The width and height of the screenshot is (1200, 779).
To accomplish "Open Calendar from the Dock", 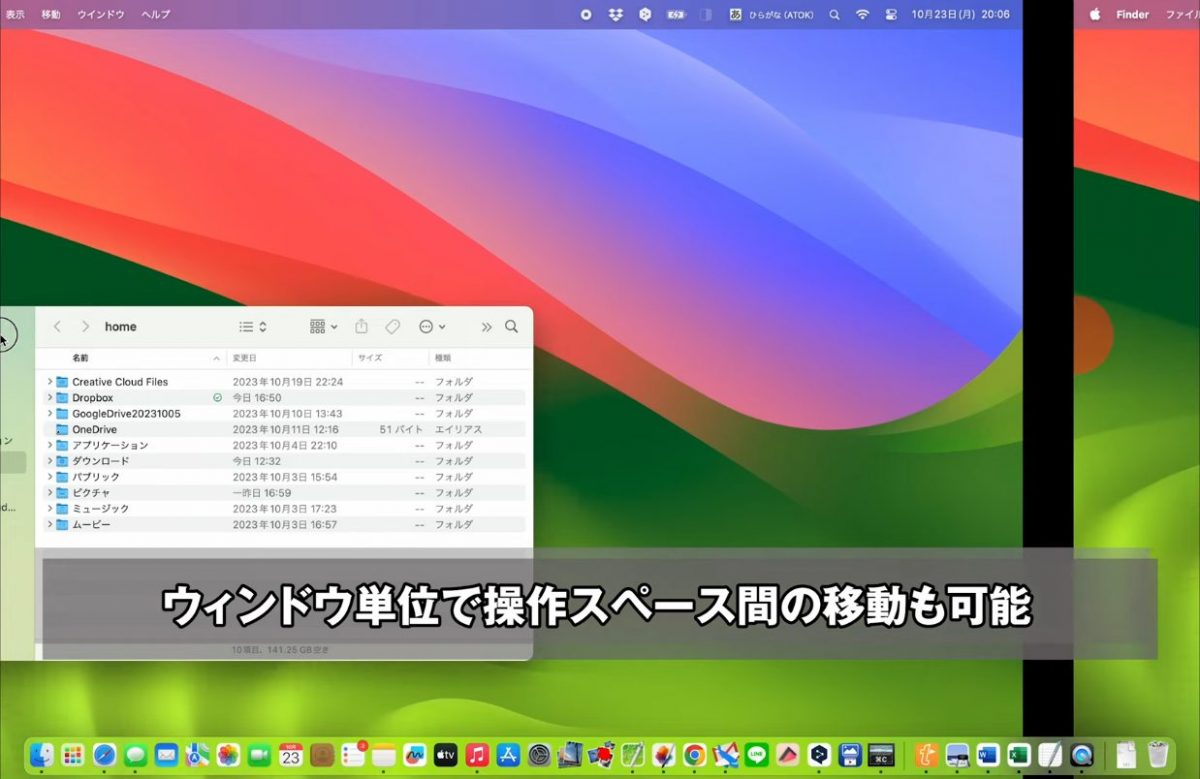I will click(290, 754).
